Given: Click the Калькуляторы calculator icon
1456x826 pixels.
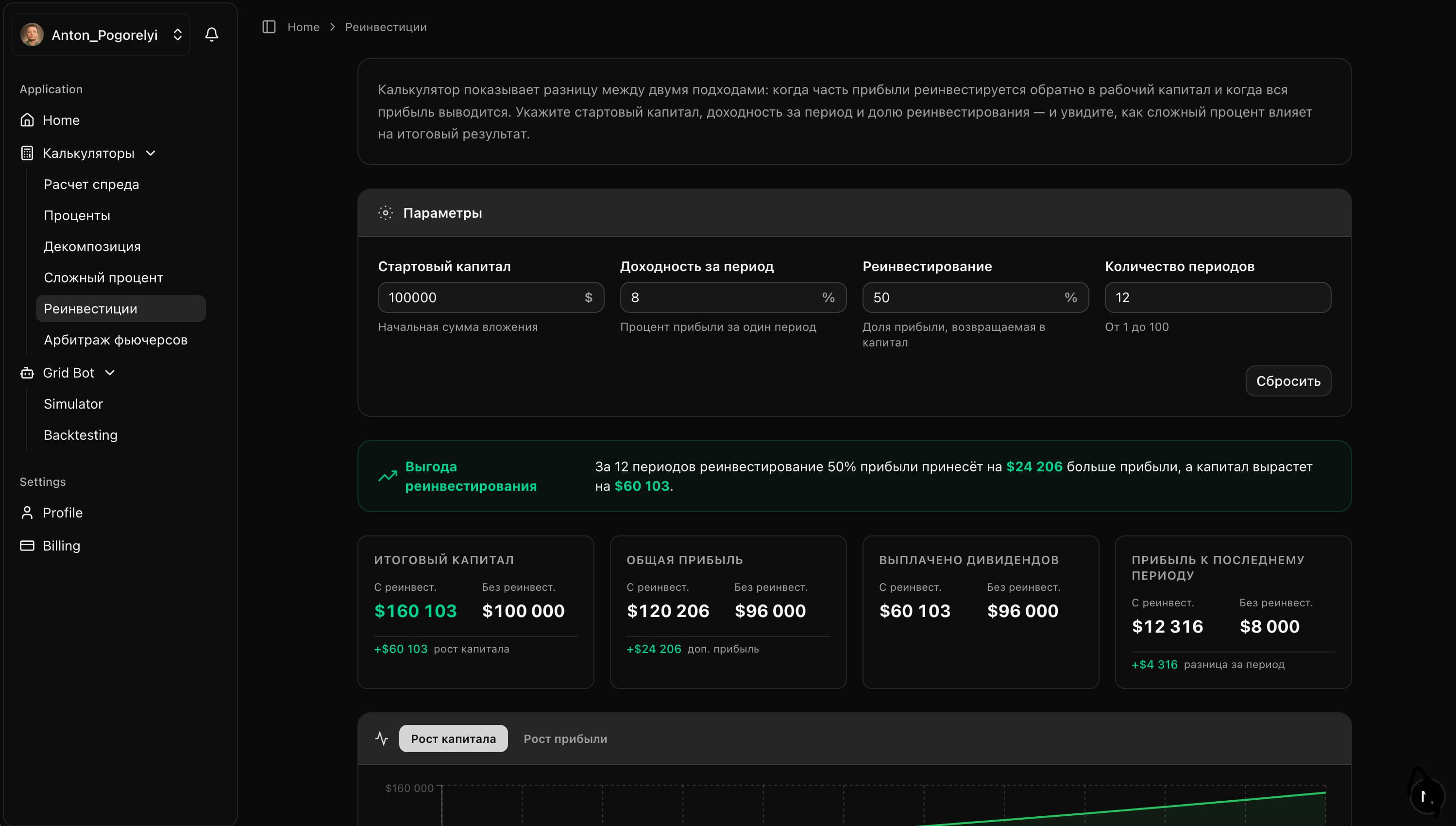Looking at the screenshot, I should pos(27,153).
